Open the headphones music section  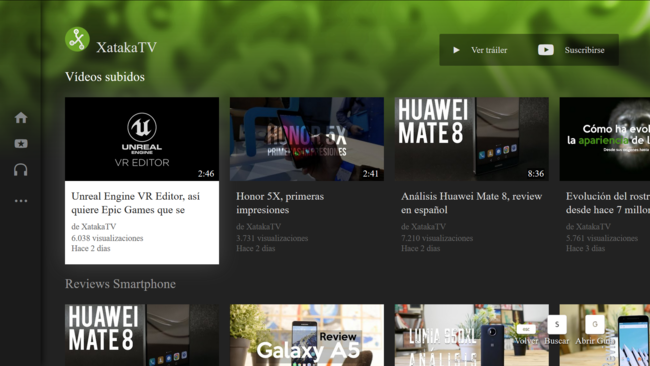[x=21, y=170]
